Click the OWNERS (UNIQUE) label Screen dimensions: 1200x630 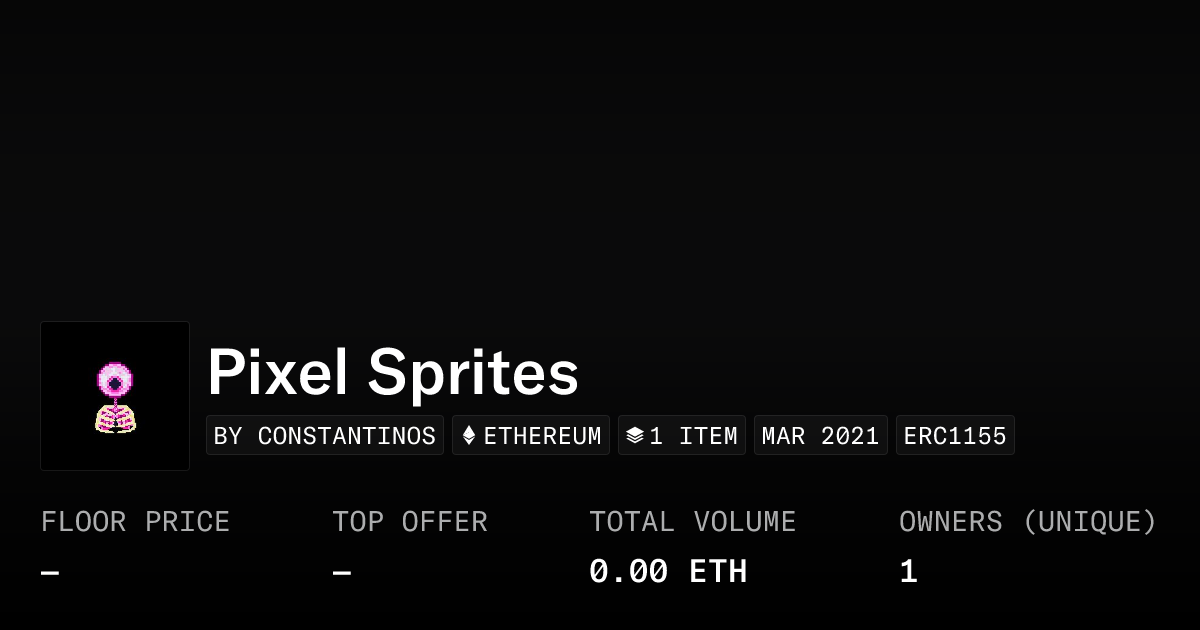[x=1027, y=522]
